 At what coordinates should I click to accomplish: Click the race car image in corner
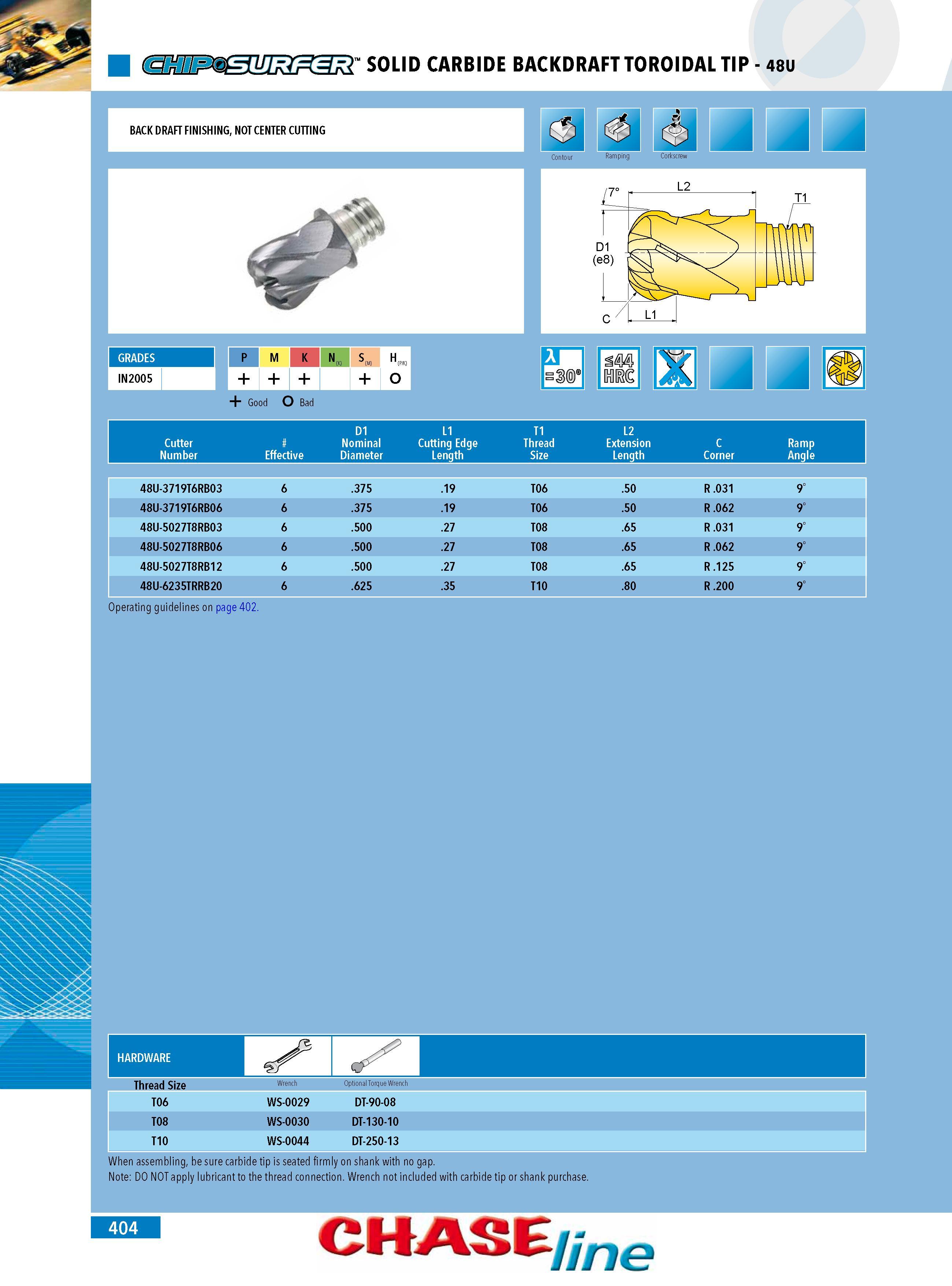click(x=45, y=45)
